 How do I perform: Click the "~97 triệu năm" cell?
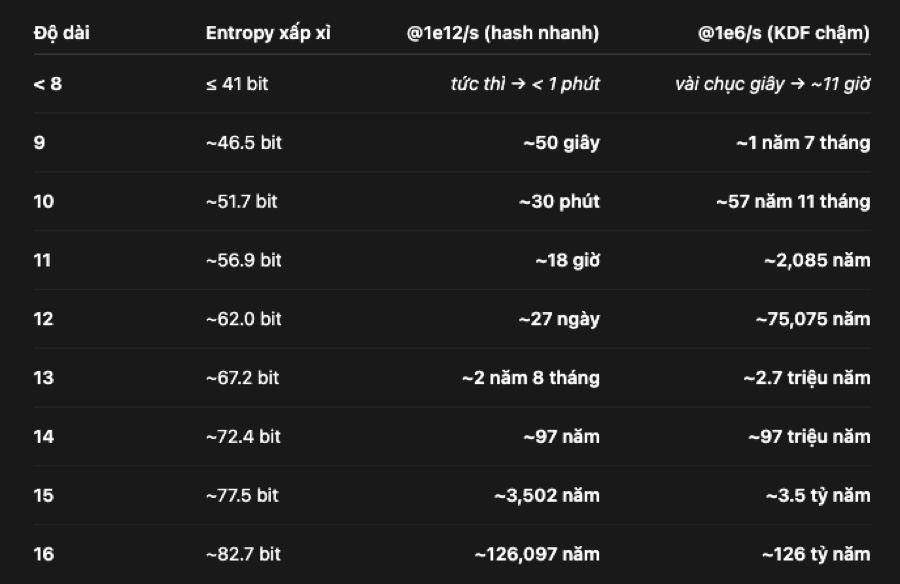pyautogui.click(x=809, y=437)
